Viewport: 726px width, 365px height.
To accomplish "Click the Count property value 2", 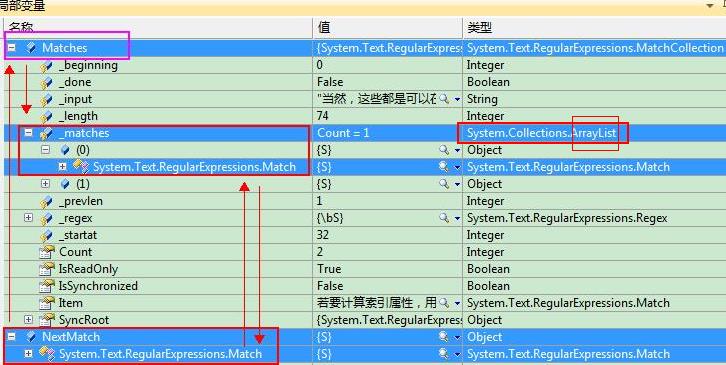I will [320, 252].
